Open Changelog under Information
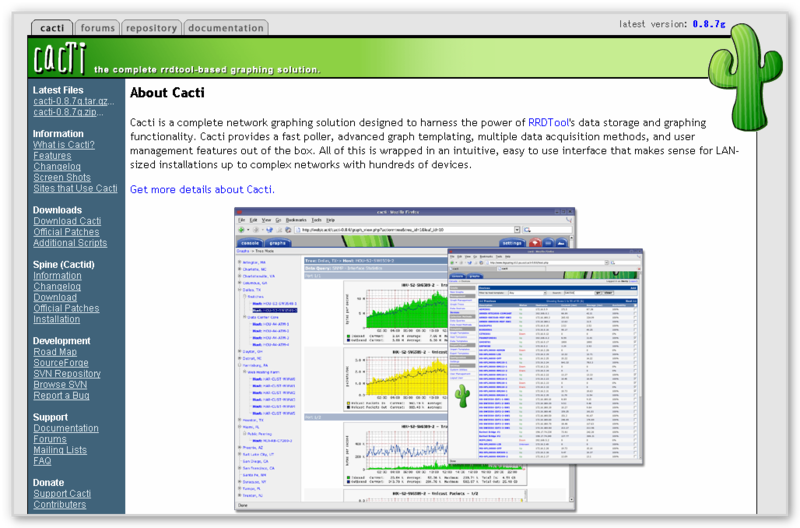800x528 pixels. (x=57, y=166)
